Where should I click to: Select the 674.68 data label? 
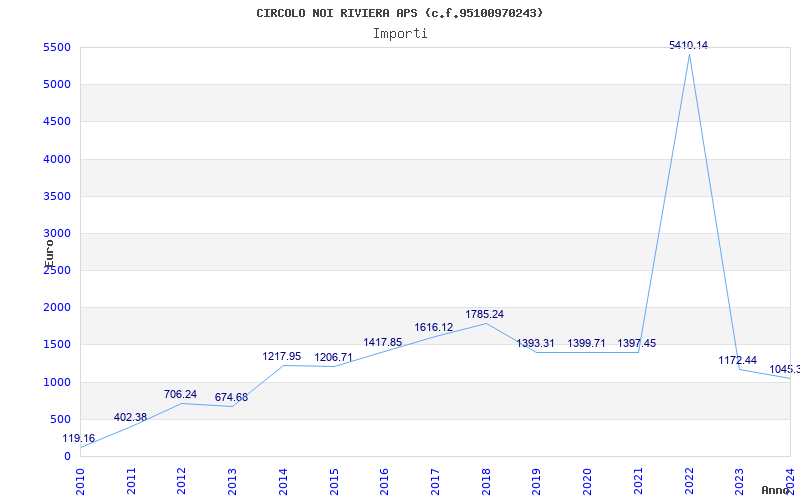(231, 397)
